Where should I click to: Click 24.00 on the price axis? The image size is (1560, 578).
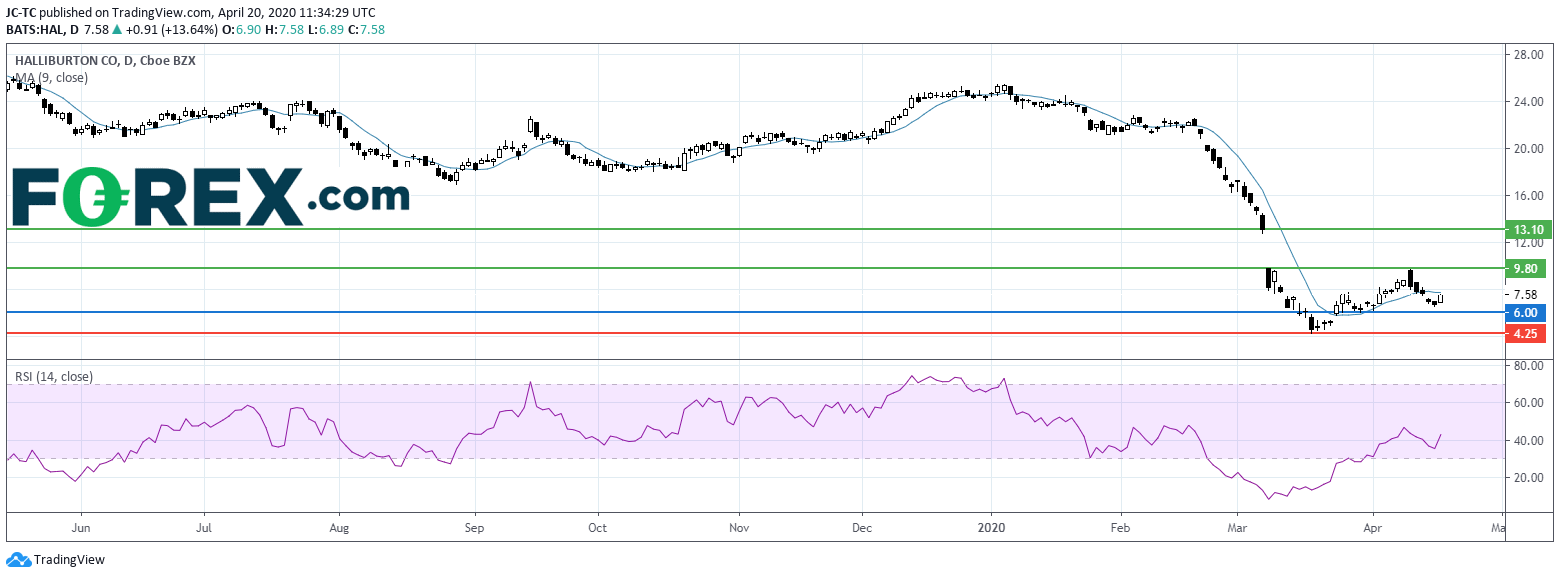click(x=1528, y=101)
